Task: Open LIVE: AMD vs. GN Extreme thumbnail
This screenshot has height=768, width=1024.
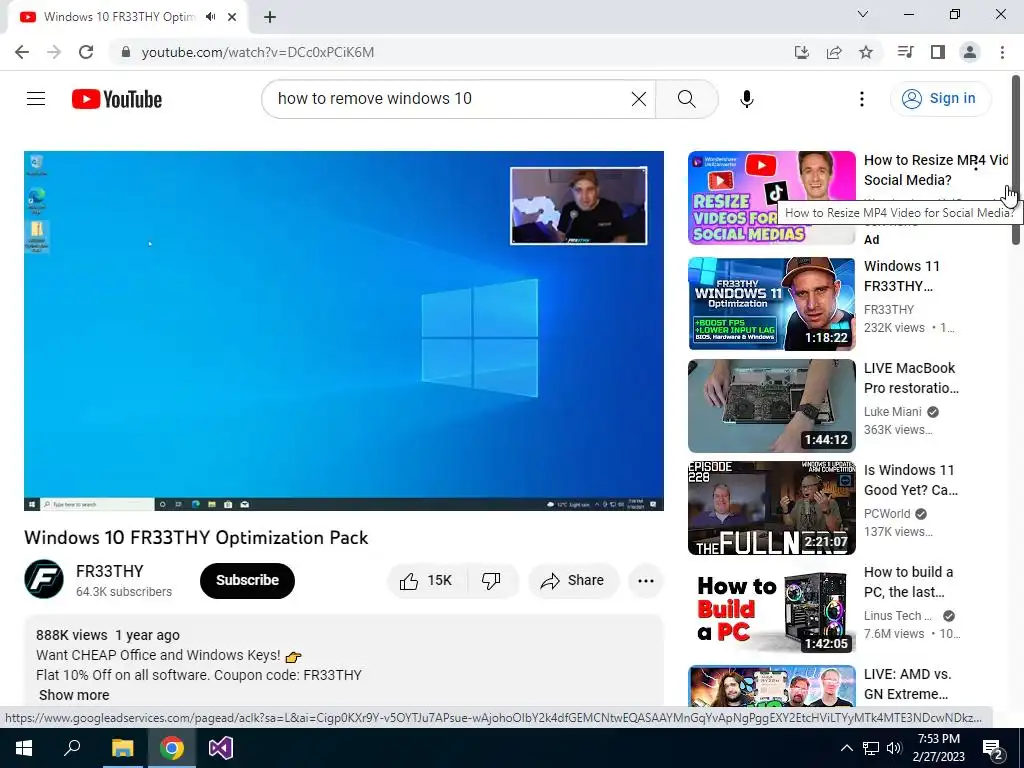Action: pyautogui.click(x=771, y=686)
